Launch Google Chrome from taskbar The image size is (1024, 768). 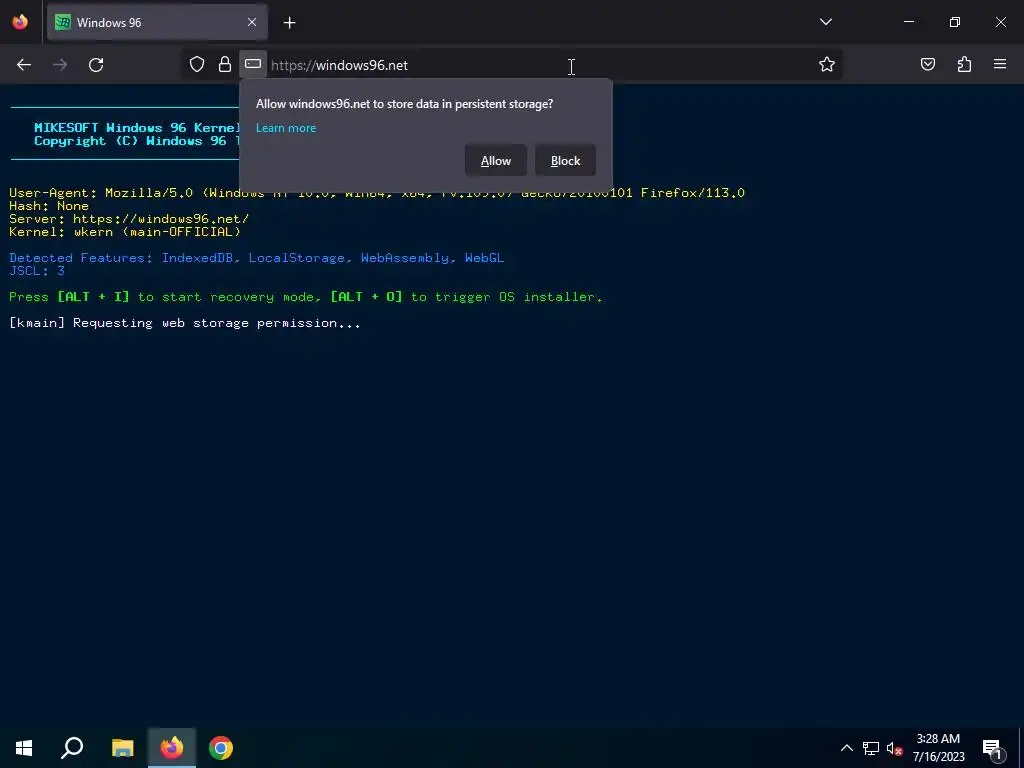(221, 748)
